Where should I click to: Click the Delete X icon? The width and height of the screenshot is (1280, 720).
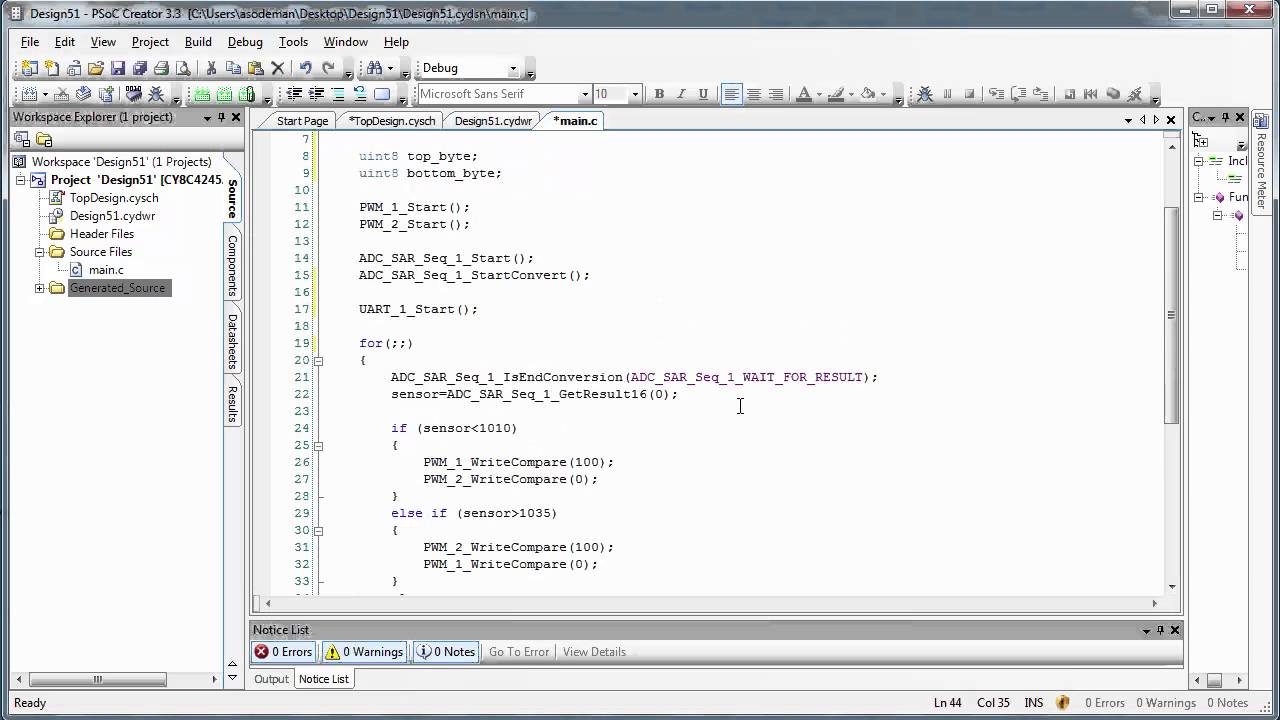coord(278,68)
